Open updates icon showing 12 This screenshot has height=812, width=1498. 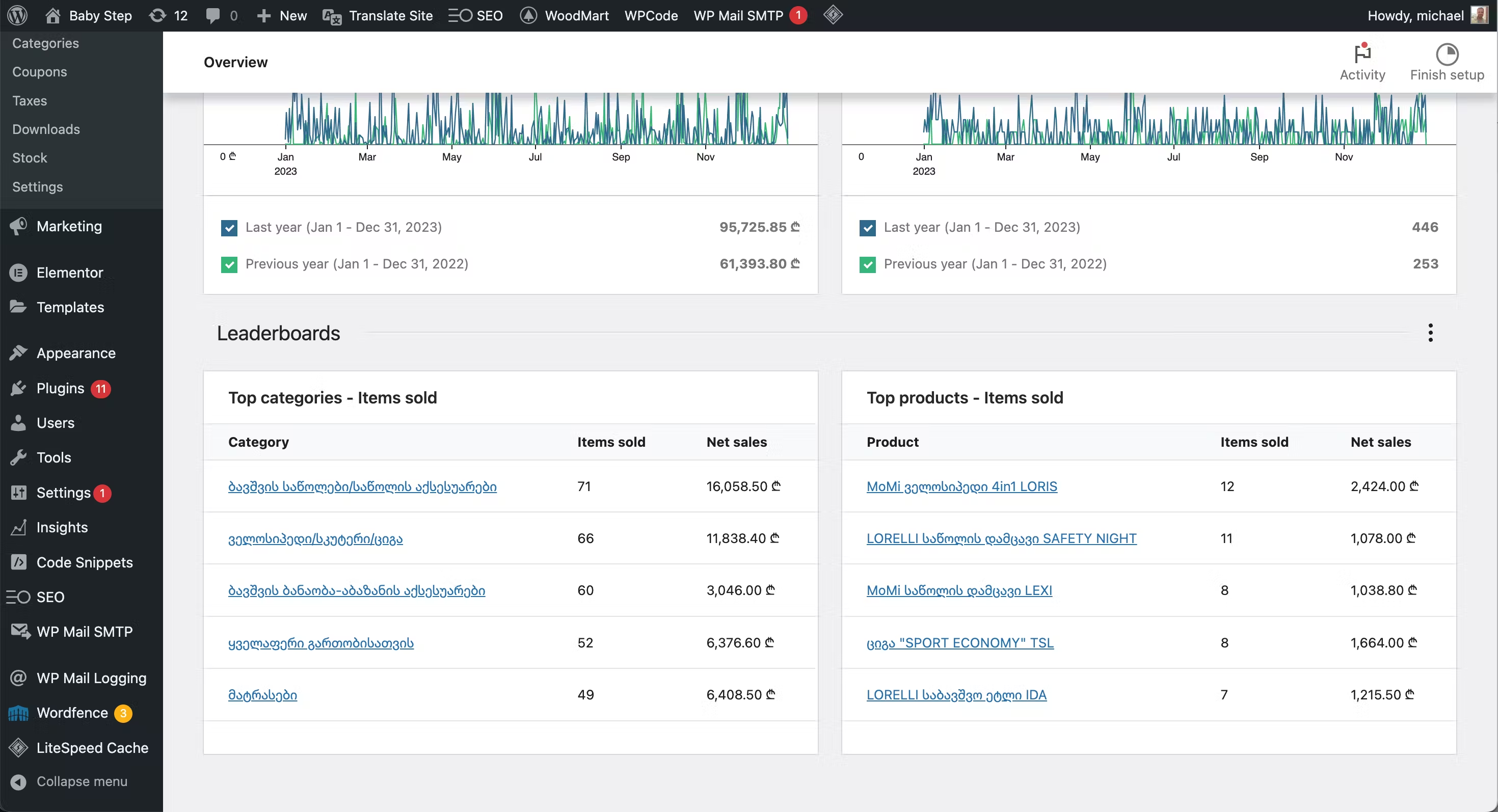[x=157, y=15]
